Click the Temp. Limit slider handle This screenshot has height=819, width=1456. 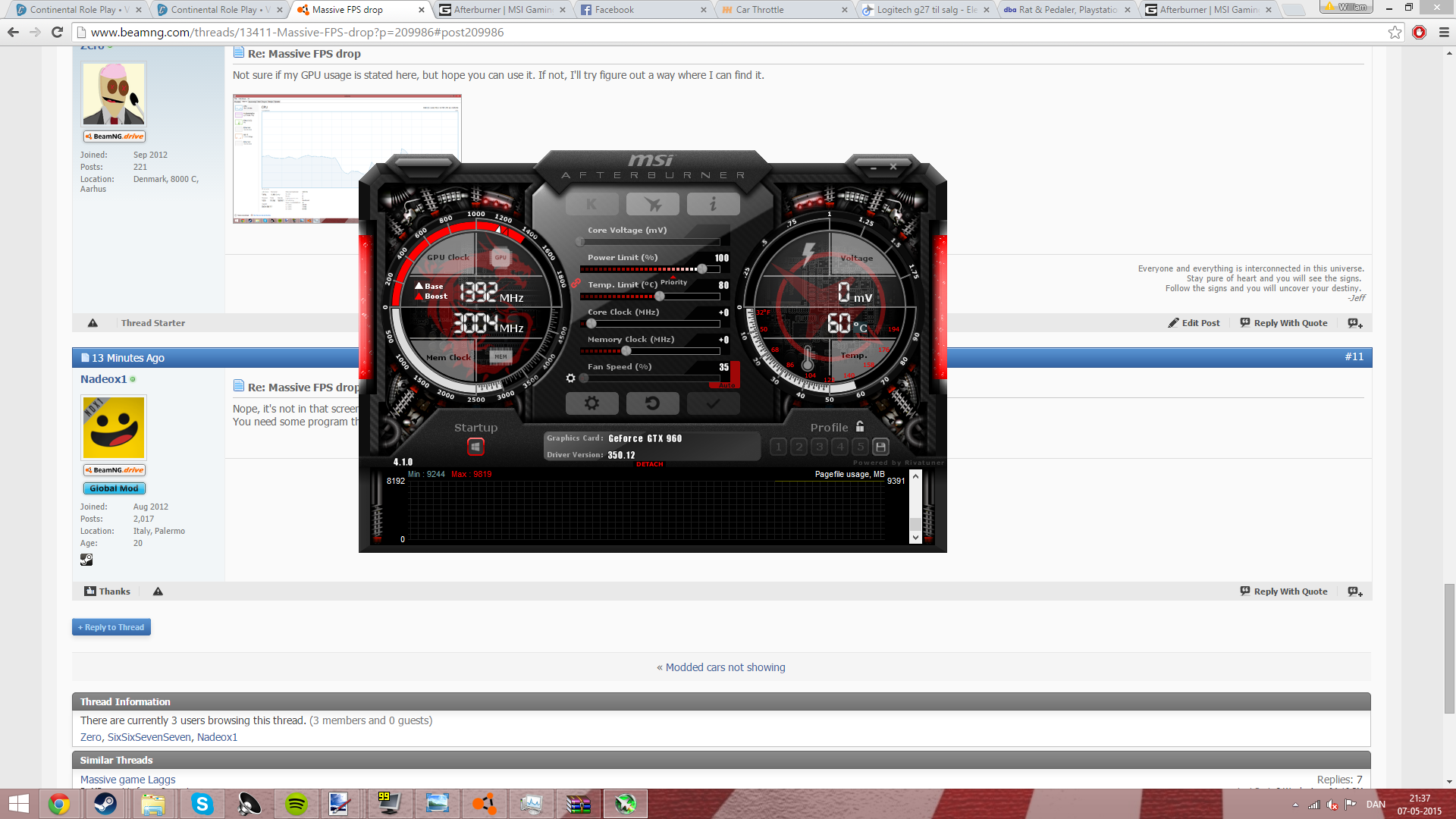click(659, 297)
